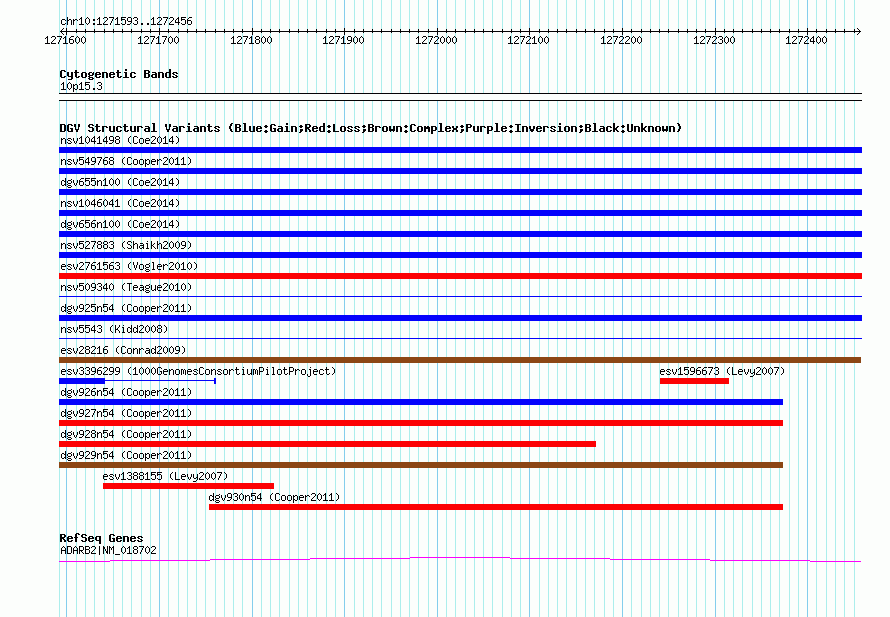Open esv1596673 (Levy2007) variant label
Screen dimensions: 890x617
(x=722, y=371)
